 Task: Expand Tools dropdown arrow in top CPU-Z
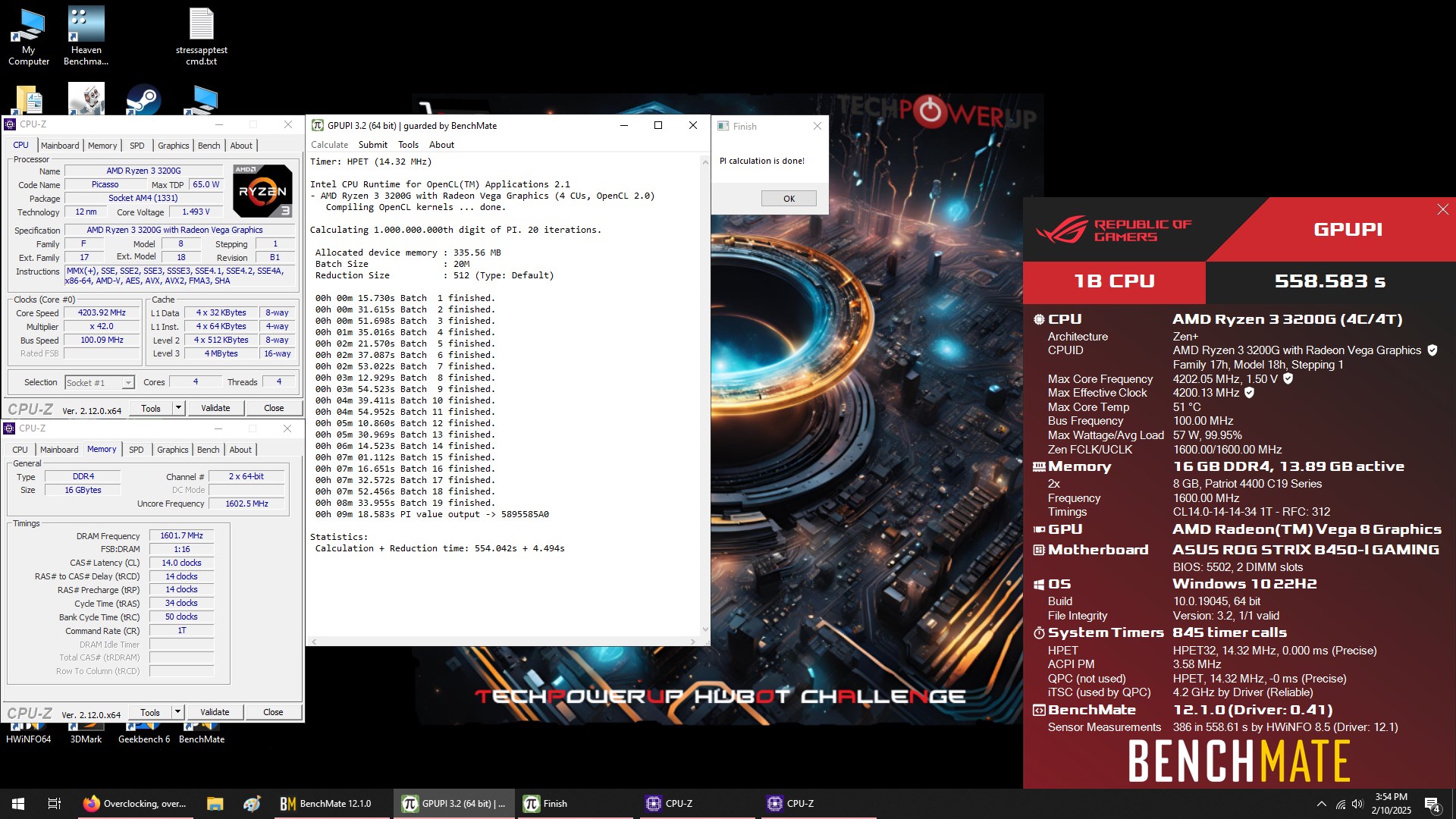coord(178,408)
